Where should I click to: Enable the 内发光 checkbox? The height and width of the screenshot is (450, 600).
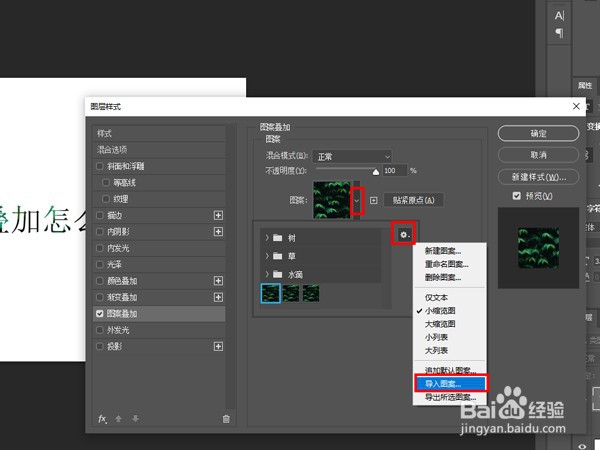(x=100, y=248)
